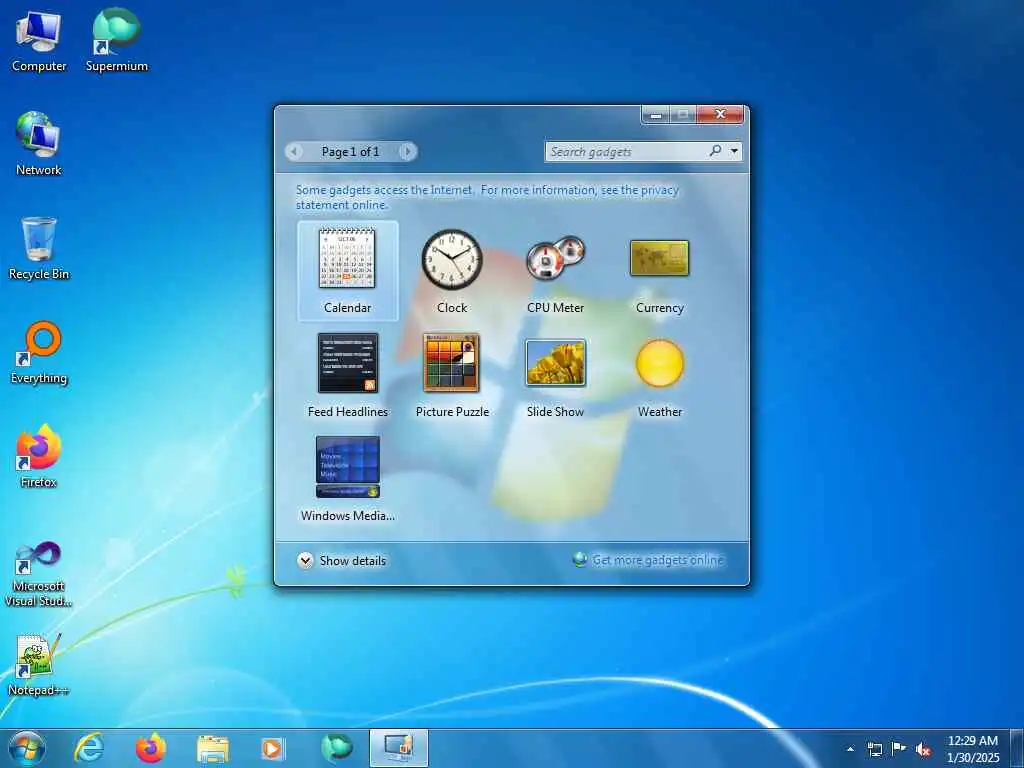The image size is (1024, 768).
Task: Go to the next gadget page
Action: coord(408,152)
